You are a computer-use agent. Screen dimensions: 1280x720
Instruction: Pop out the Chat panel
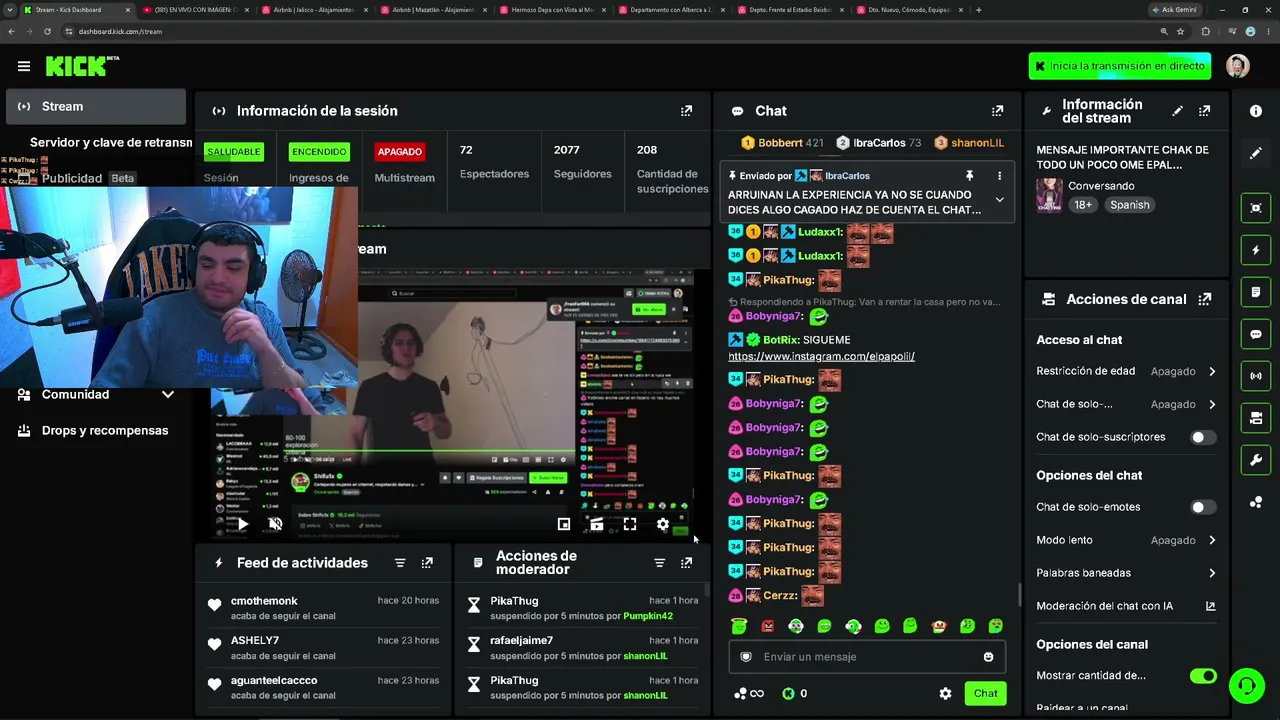pyautogui.click(x=997, y=111)
